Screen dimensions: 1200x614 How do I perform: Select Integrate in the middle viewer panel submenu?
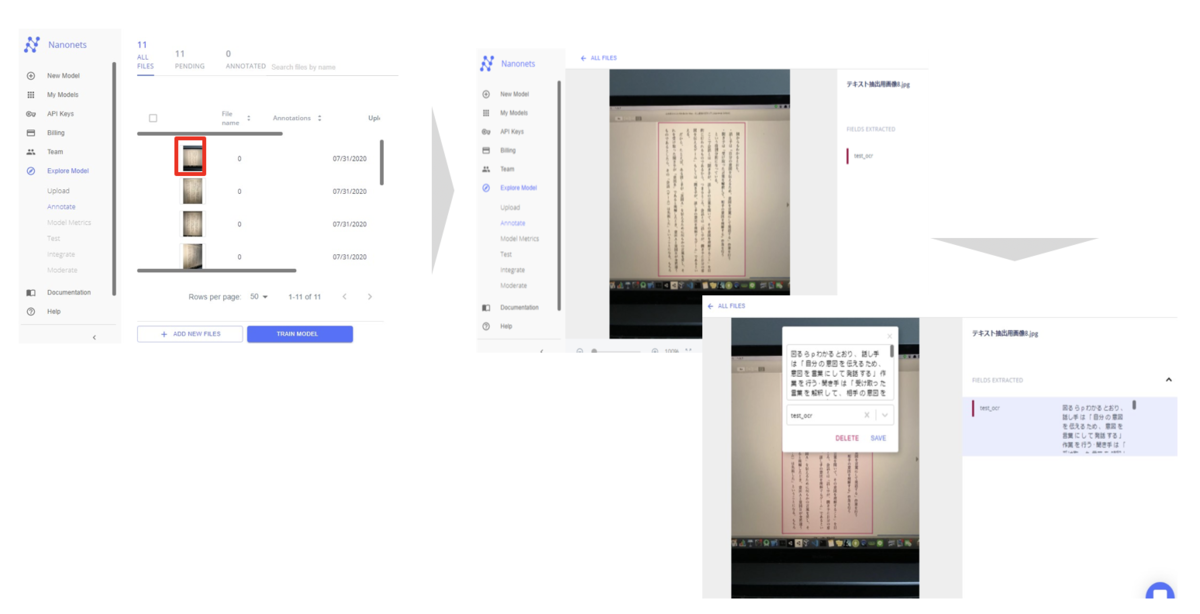(512, 270)
